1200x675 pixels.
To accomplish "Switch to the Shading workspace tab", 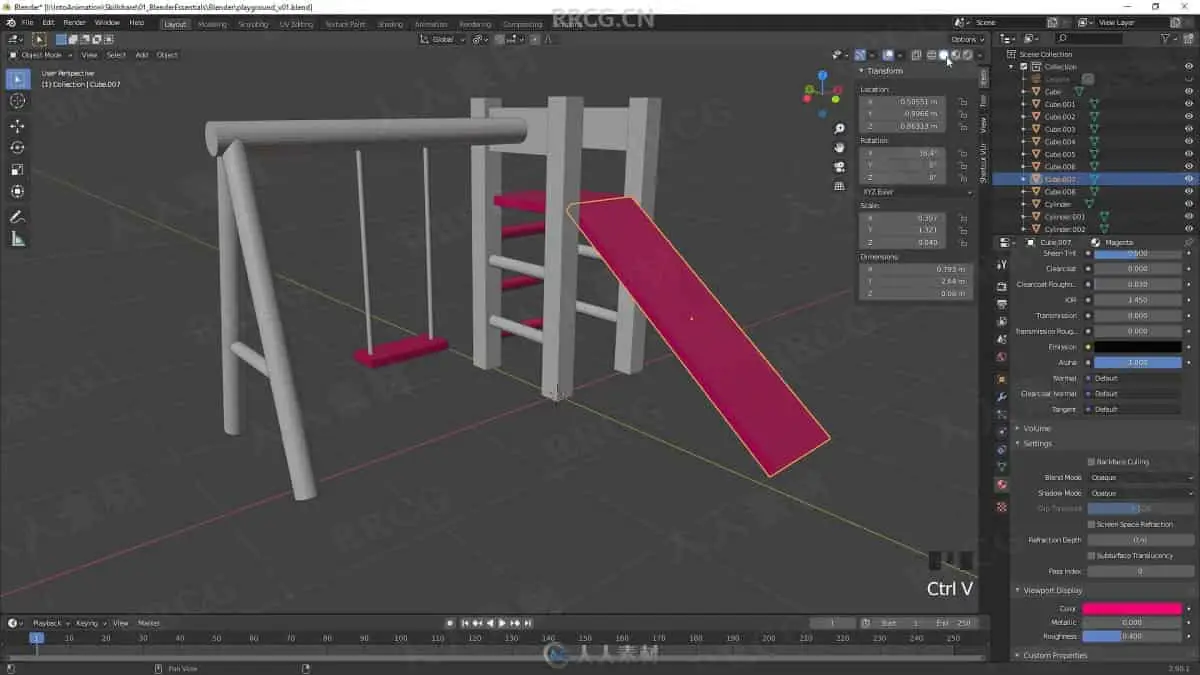I will 390,24.
